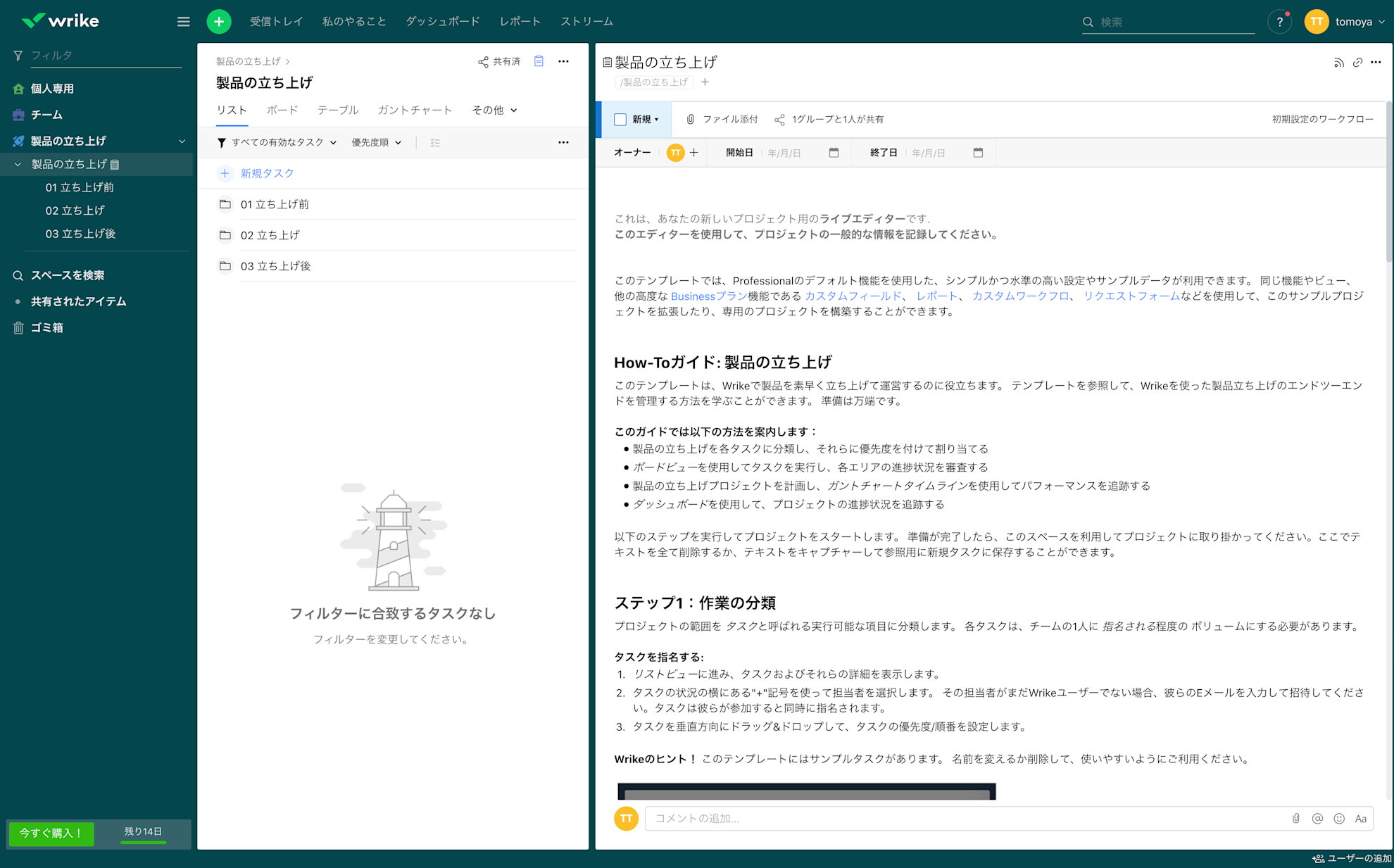
Task: Click the expand subtasks list icon
Action: [x=435, y=142]
